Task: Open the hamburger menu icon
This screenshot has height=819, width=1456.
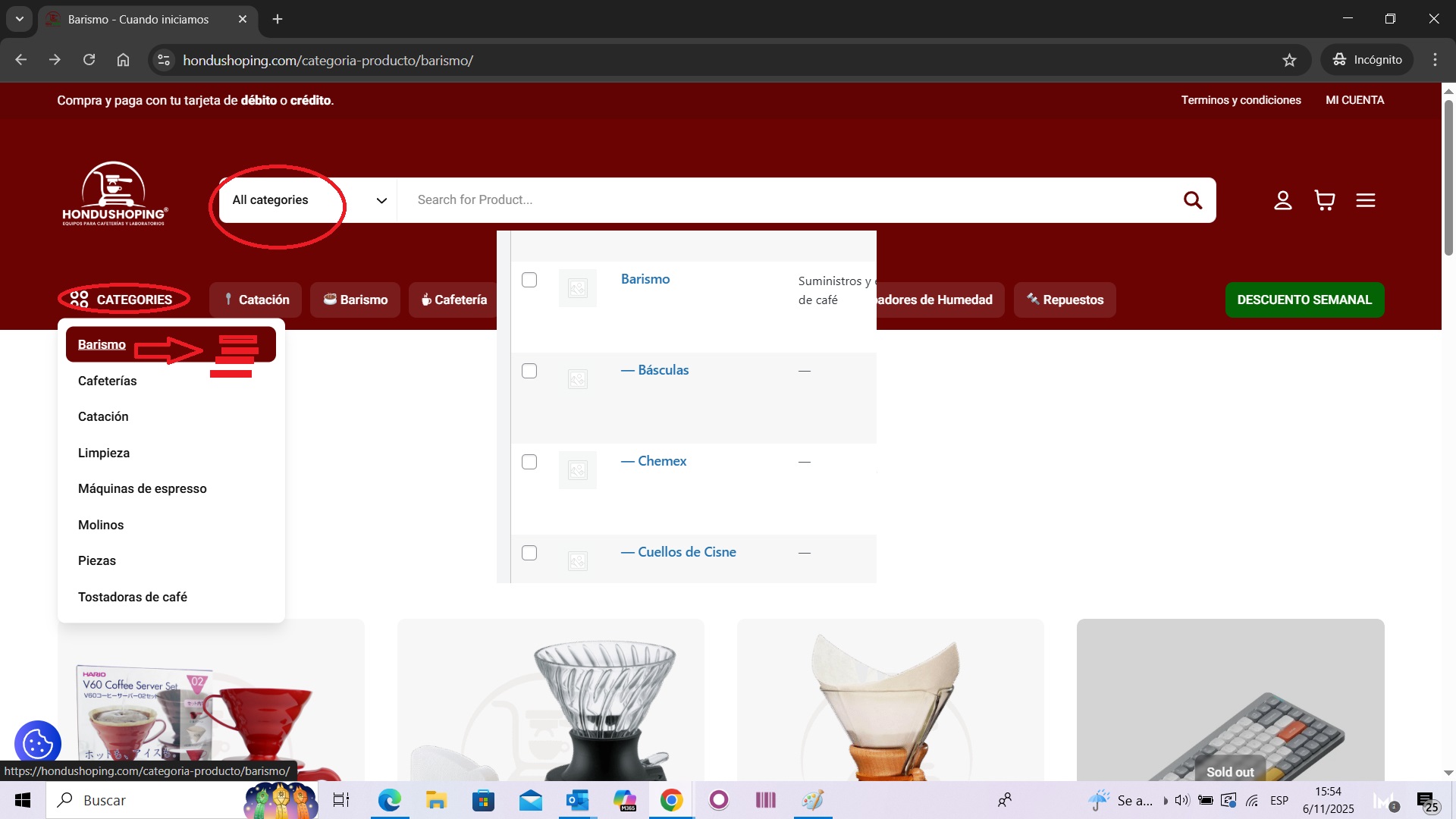Action: pyautogui.click(x=1366, y=200)
